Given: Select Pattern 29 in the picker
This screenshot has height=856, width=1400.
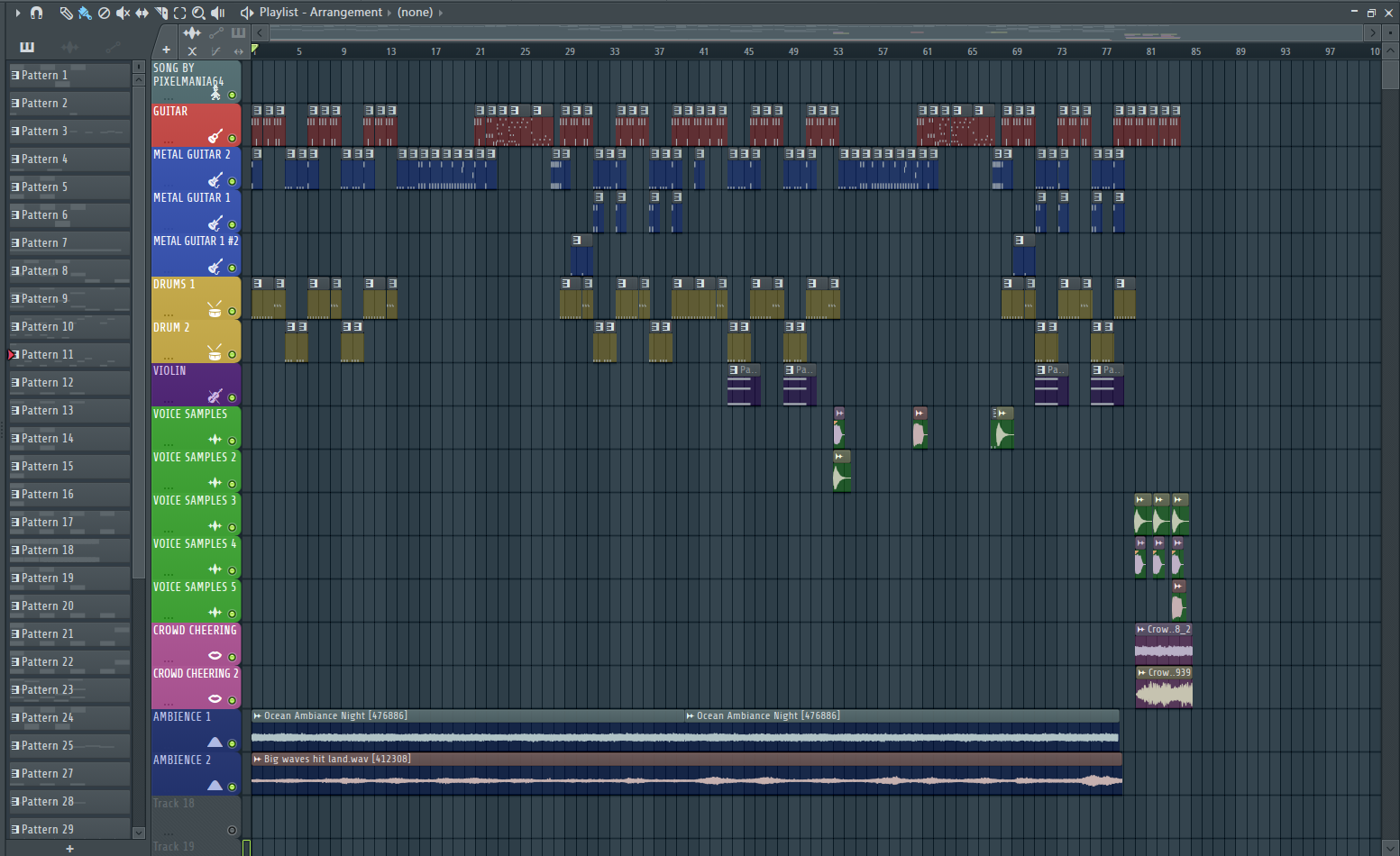Looking at the screenshot, I should [69, 830].
